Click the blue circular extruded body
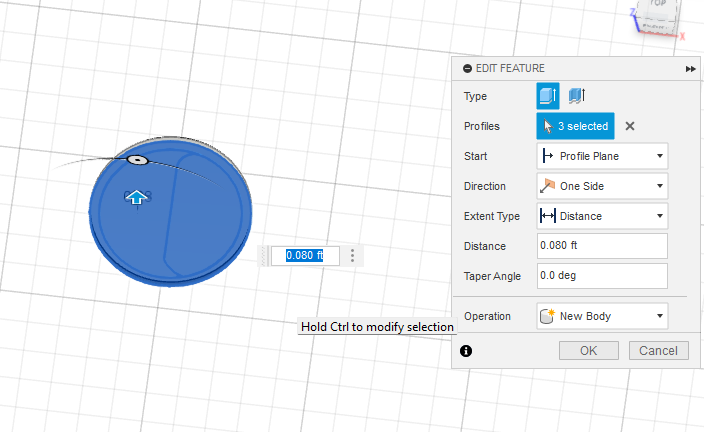Viewport: 704px width, 432px height. click(171, 211)
